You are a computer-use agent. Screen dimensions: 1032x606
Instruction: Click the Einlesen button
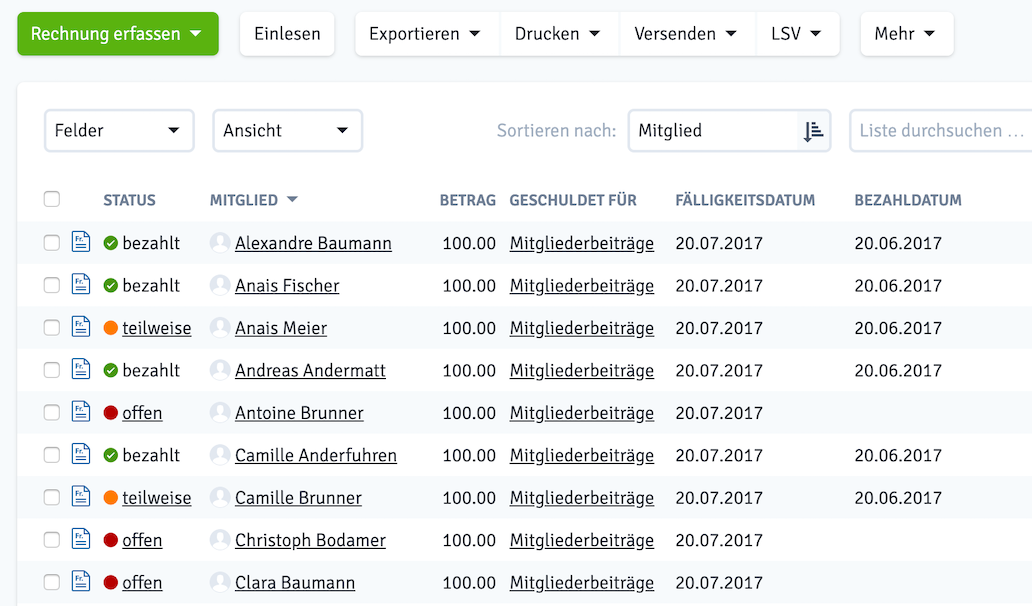286,33
